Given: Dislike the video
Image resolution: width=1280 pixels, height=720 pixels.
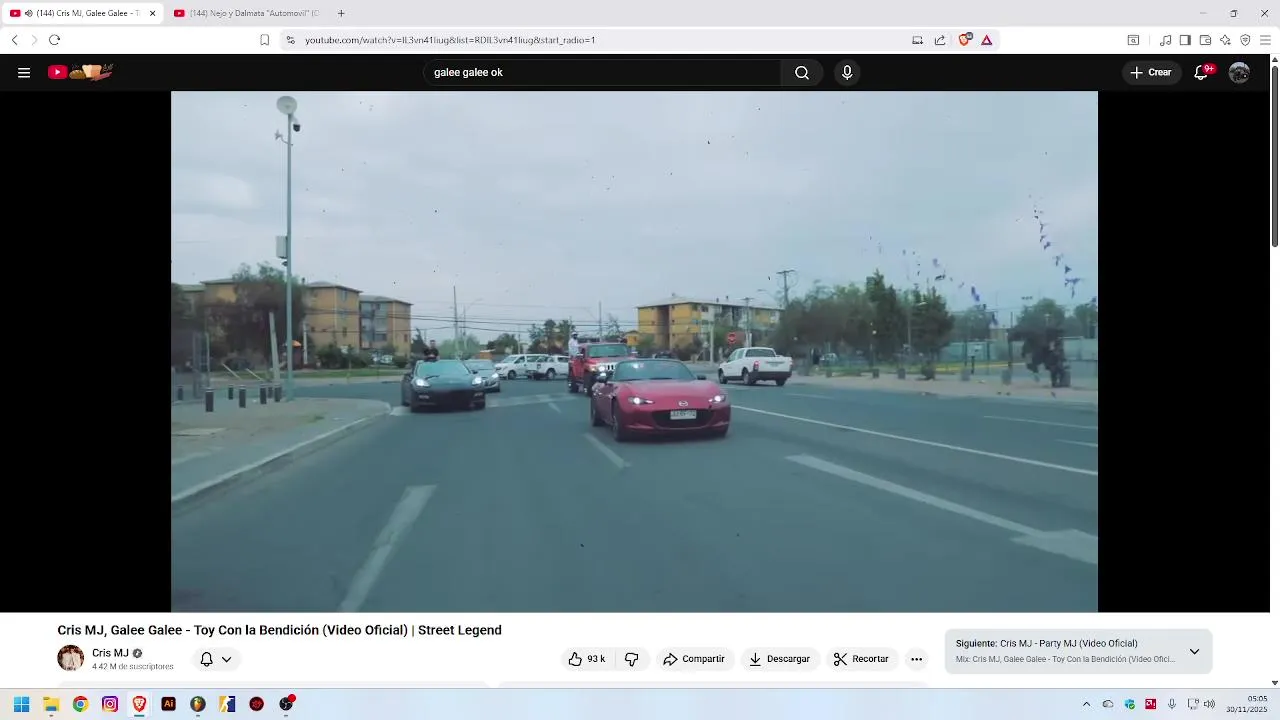Looking at the screenshot, I should coord(631,659).
